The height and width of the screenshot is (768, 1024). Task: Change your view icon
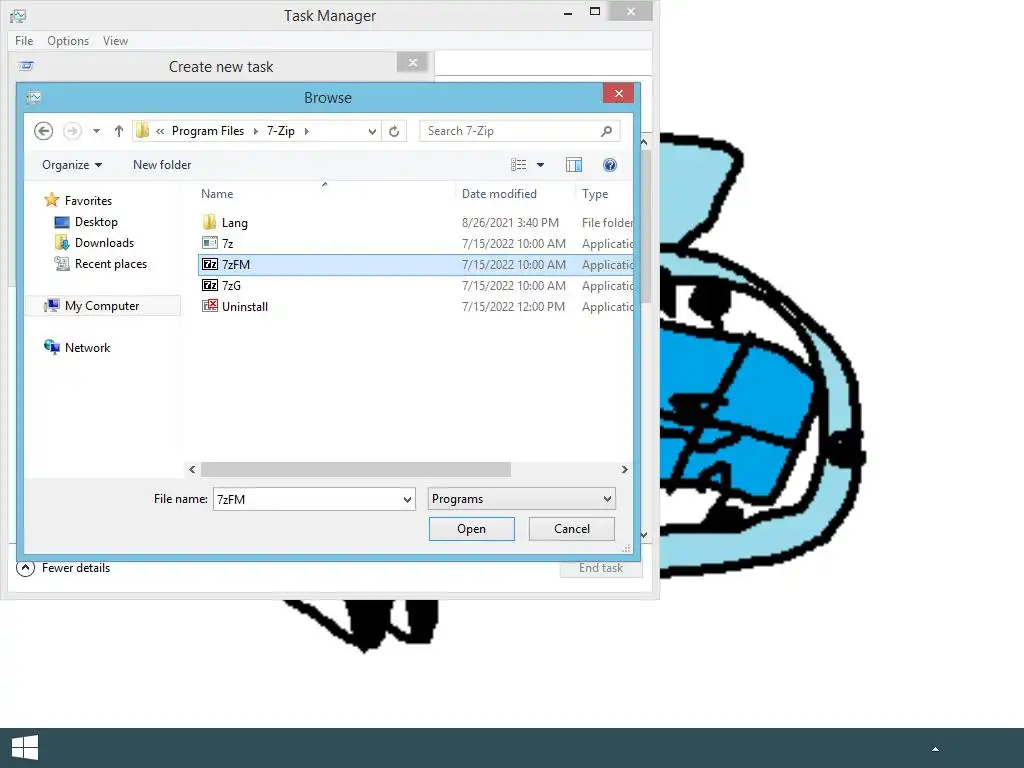(519, 165)
